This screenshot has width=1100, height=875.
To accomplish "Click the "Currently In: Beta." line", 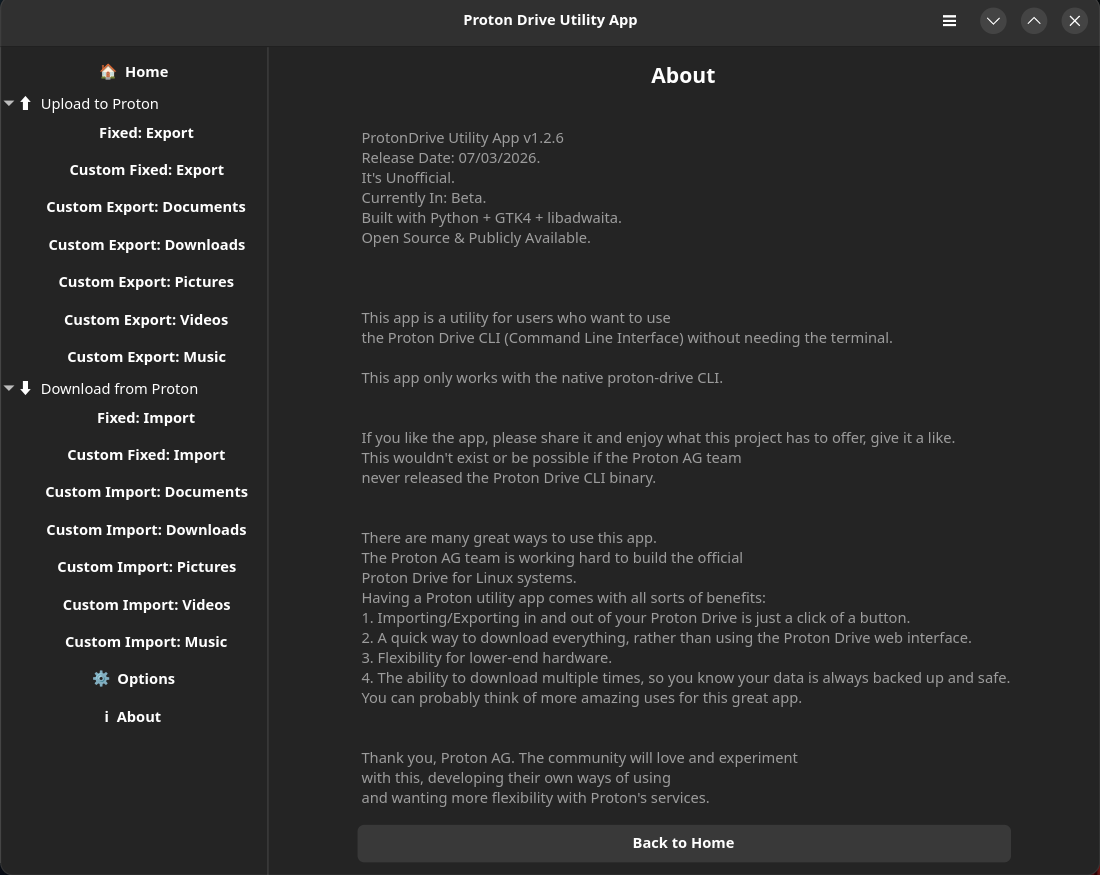I will click(424, 198).
